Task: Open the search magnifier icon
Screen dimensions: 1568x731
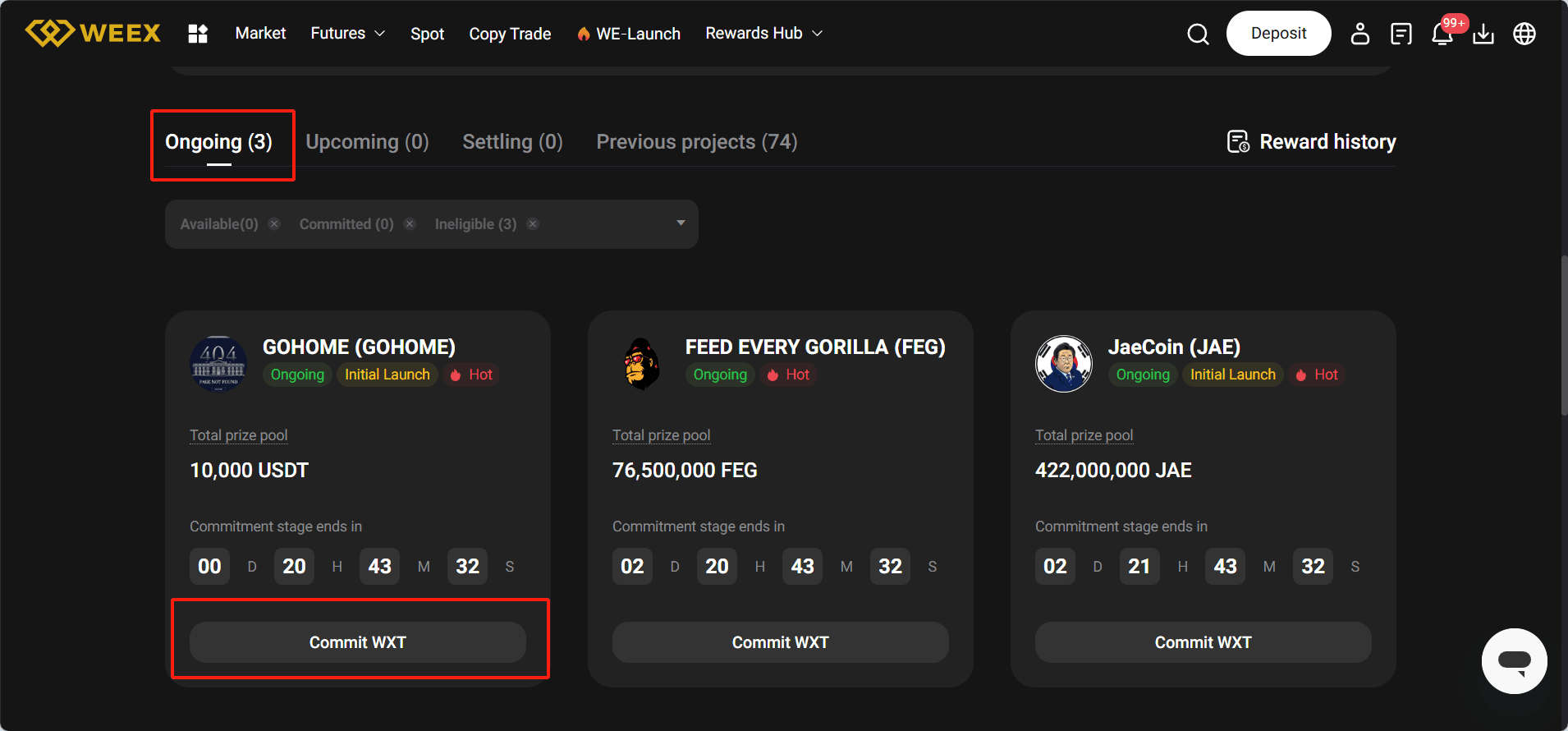Action: click(x=1198, y=34)
